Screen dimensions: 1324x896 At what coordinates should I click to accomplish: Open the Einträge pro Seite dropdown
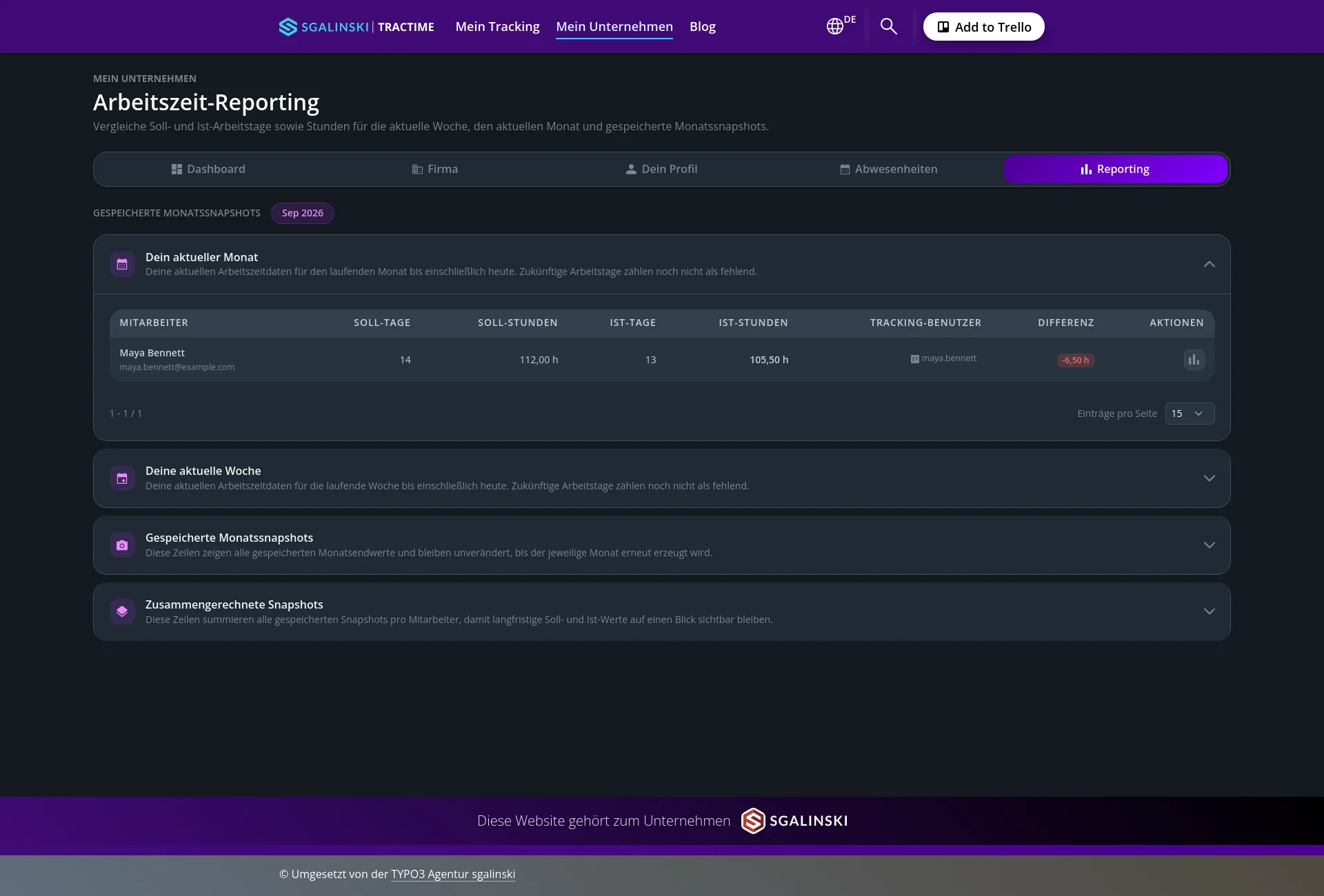click(x=1190, y=414)
